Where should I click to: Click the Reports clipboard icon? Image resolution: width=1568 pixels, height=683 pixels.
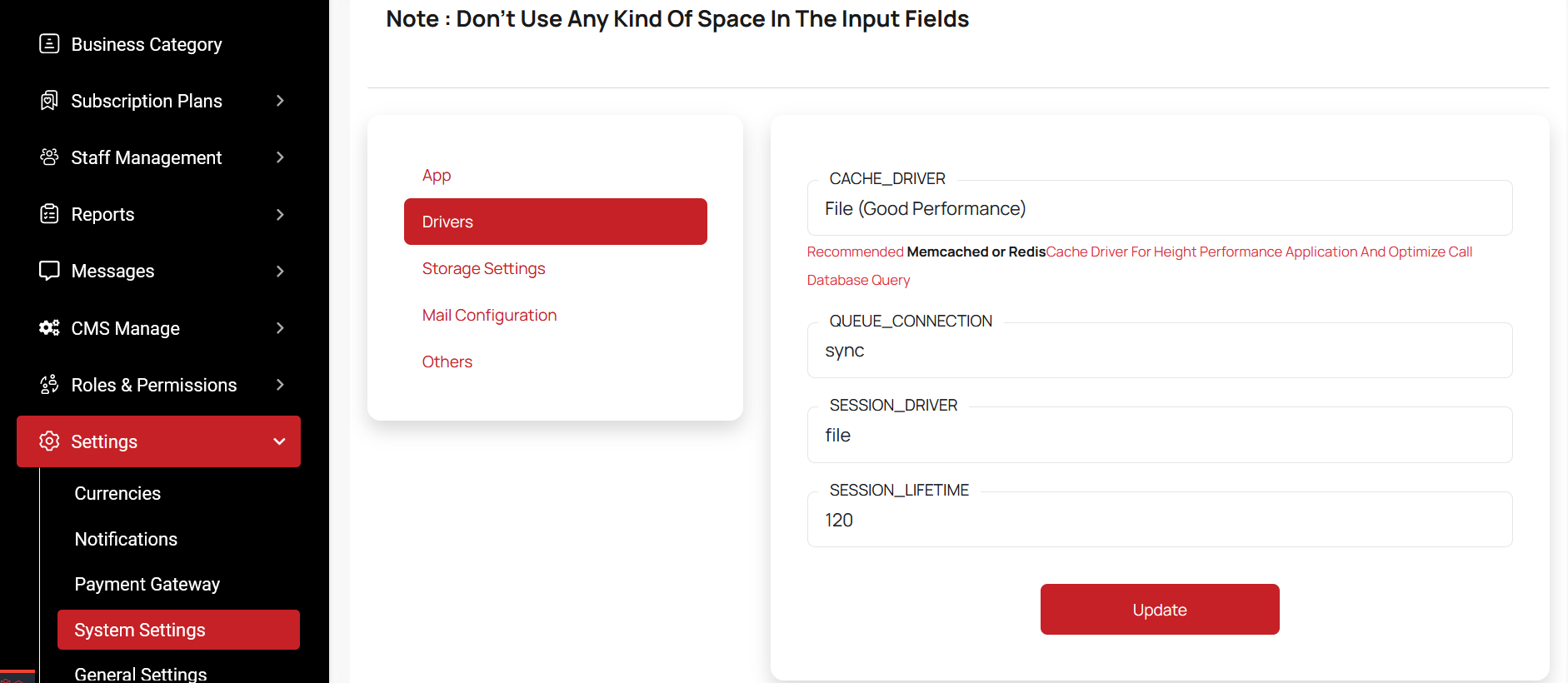click(49, 214)
